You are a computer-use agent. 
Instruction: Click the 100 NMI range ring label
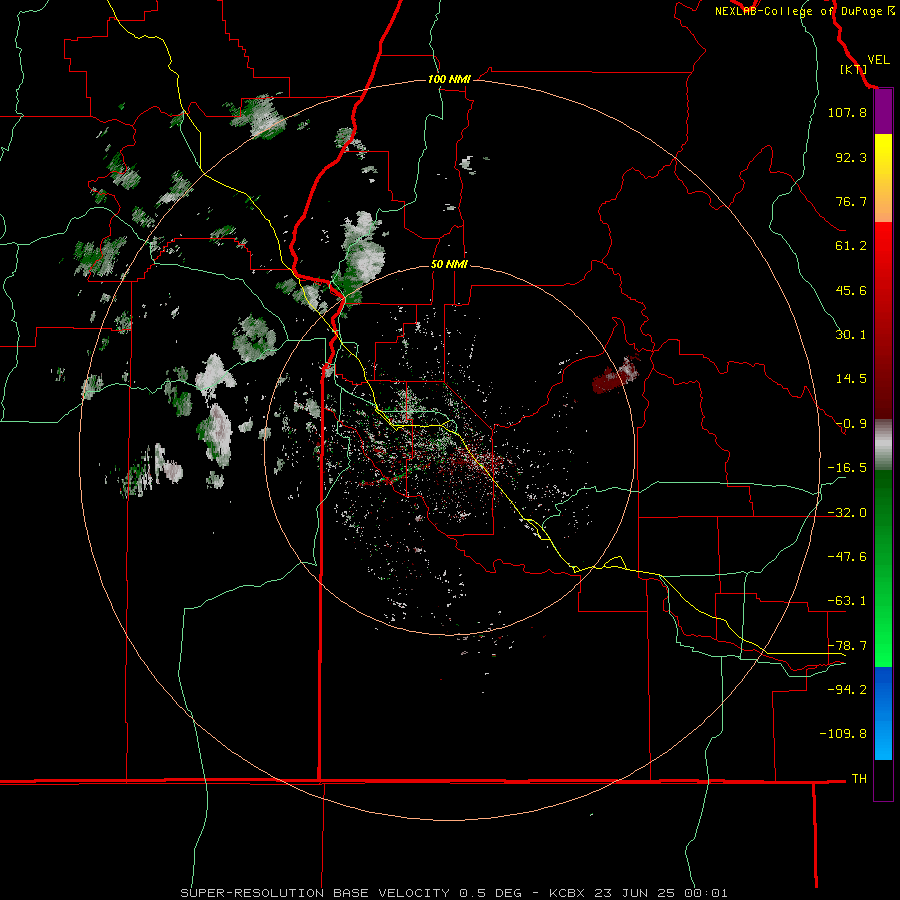click(x=449, y=79)
